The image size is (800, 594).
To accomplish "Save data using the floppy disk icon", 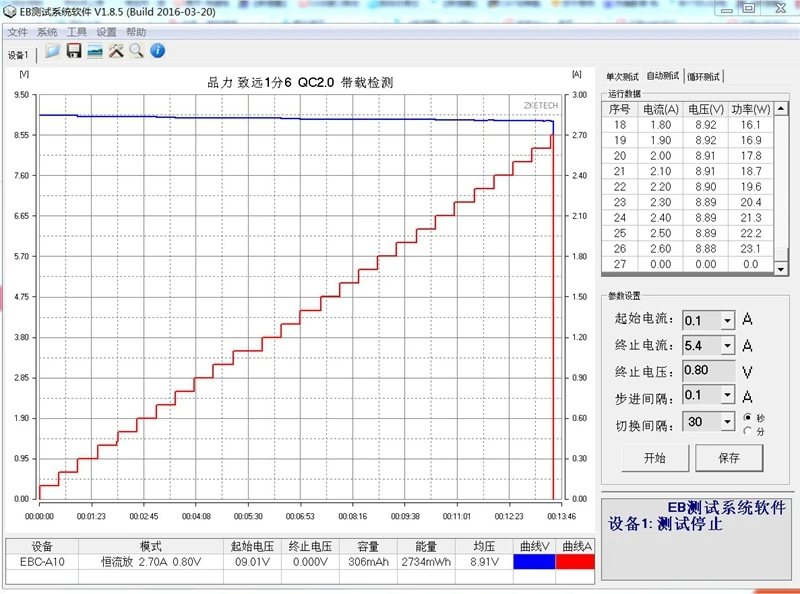I will (74, 51).
